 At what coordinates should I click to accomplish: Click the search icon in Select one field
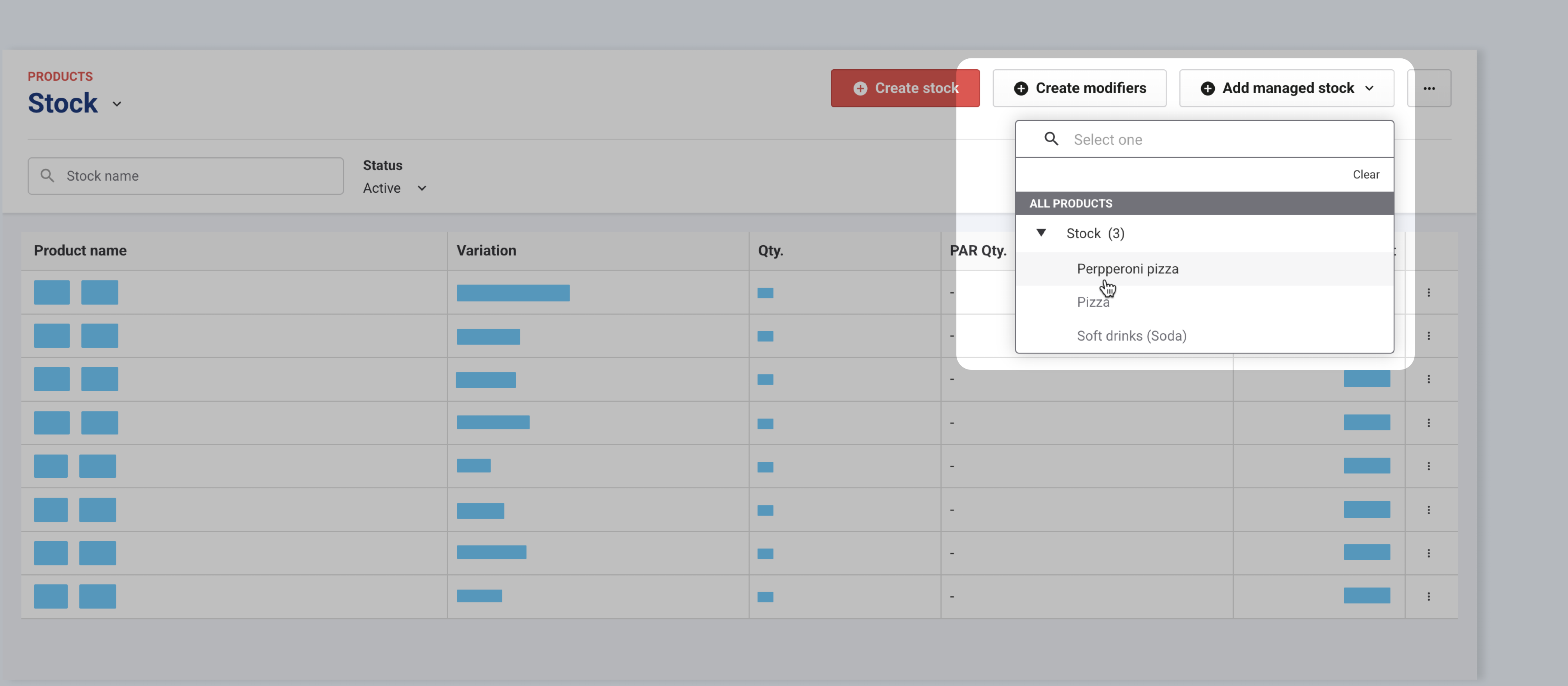tap(1051, 139)
